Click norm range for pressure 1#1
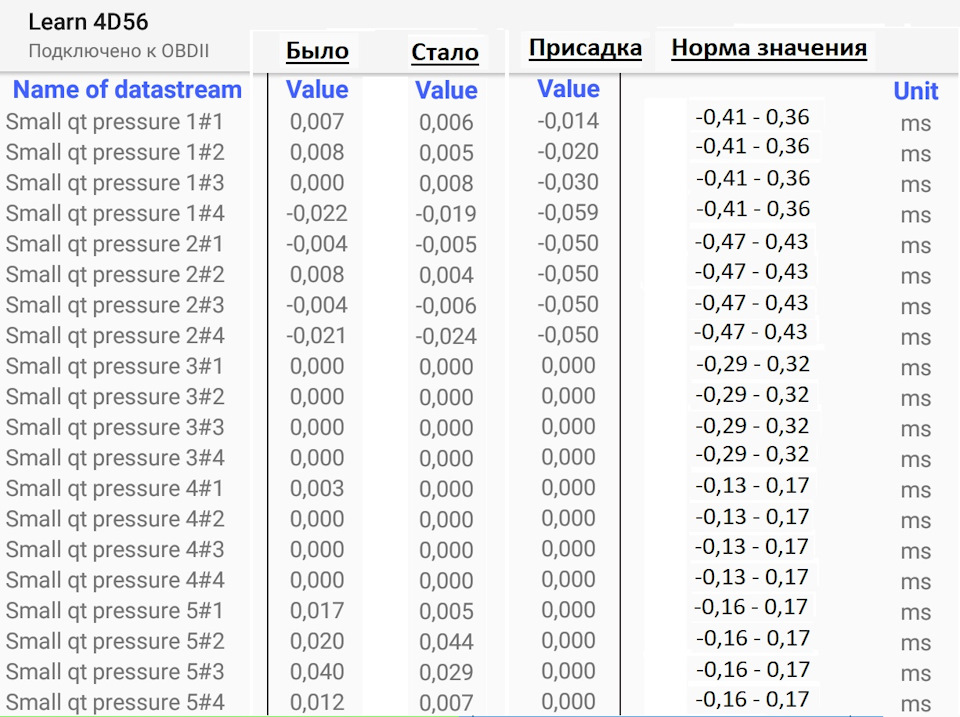This screenshot has width=960, height=717. click(x=752, y=116)
